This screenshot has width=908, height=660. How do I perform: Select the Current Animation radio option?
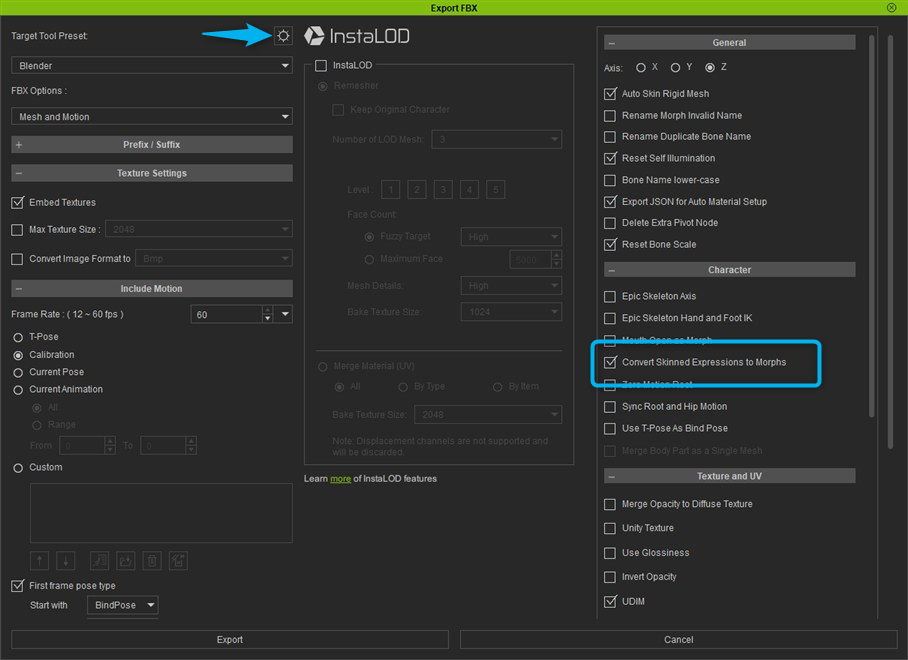[18, 390]
